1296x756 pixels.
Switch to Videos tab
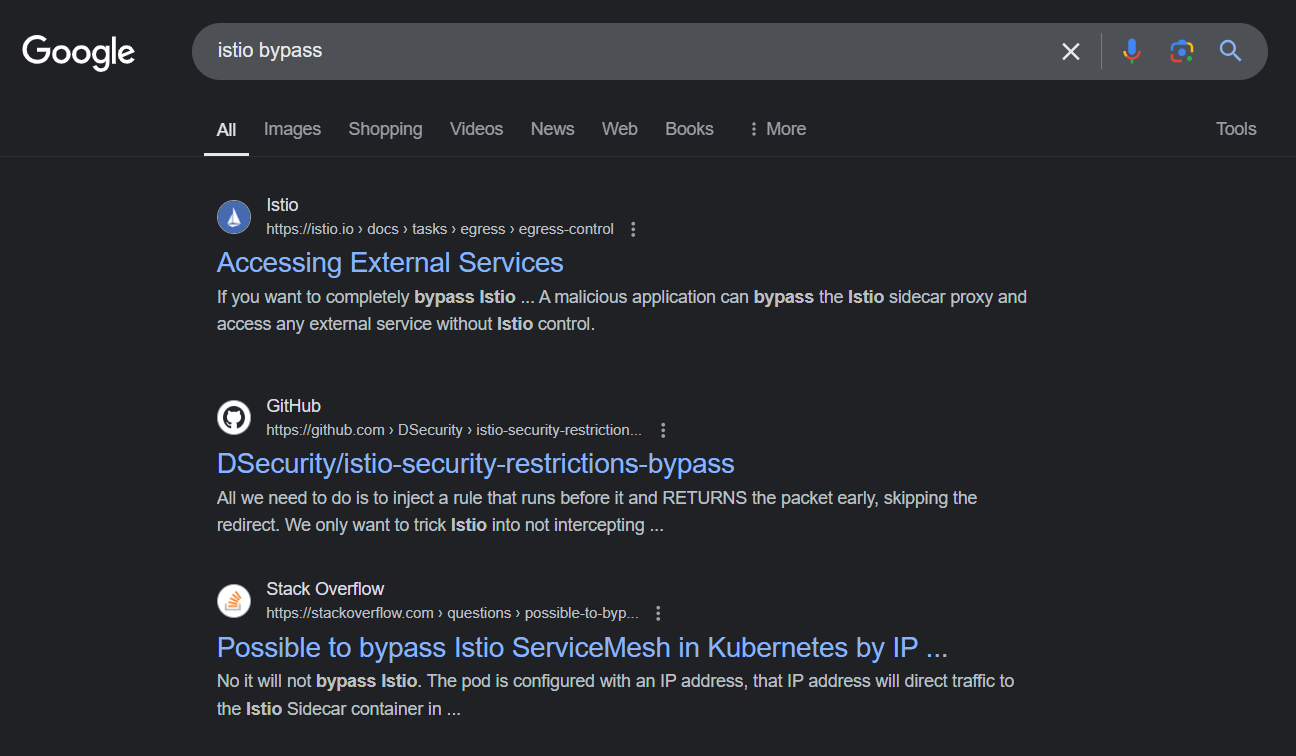[476, 129]
